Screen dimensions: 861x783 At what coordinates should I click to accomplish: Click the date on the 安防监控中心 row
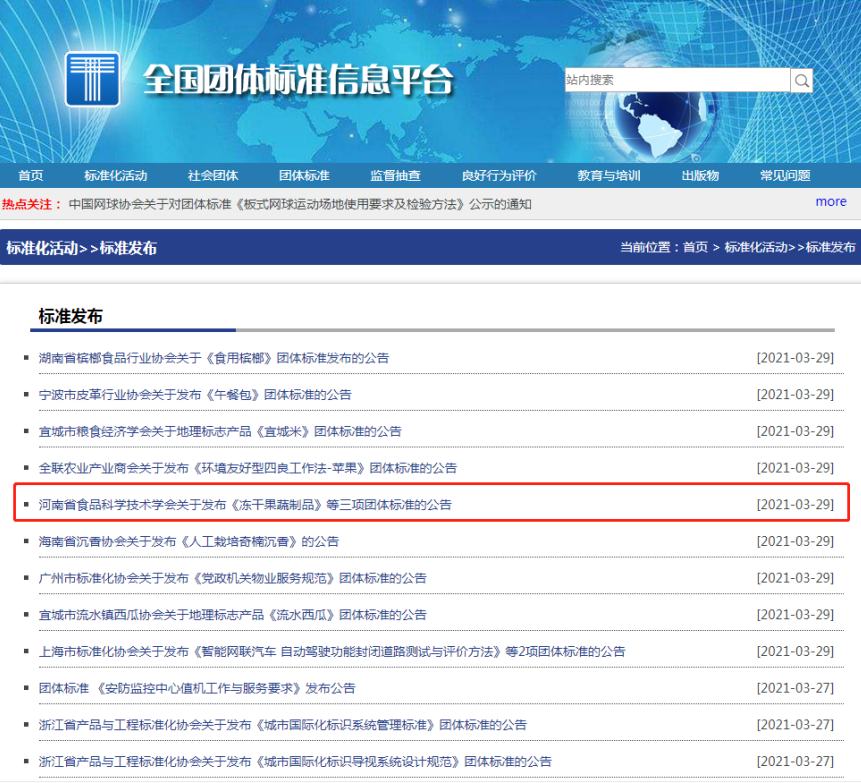click(x=795, y=688)
